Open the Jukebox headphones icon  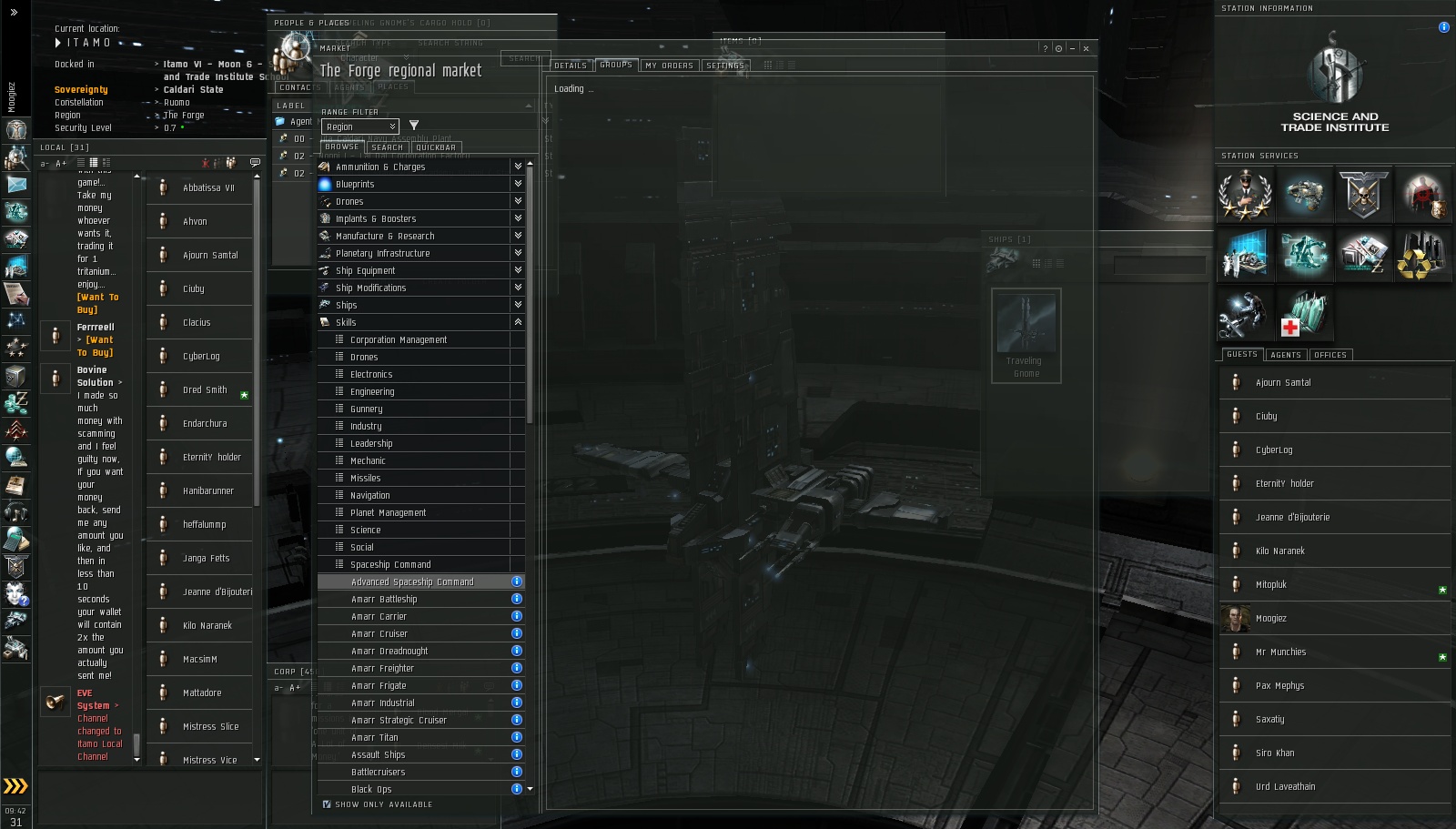[15, 511]
